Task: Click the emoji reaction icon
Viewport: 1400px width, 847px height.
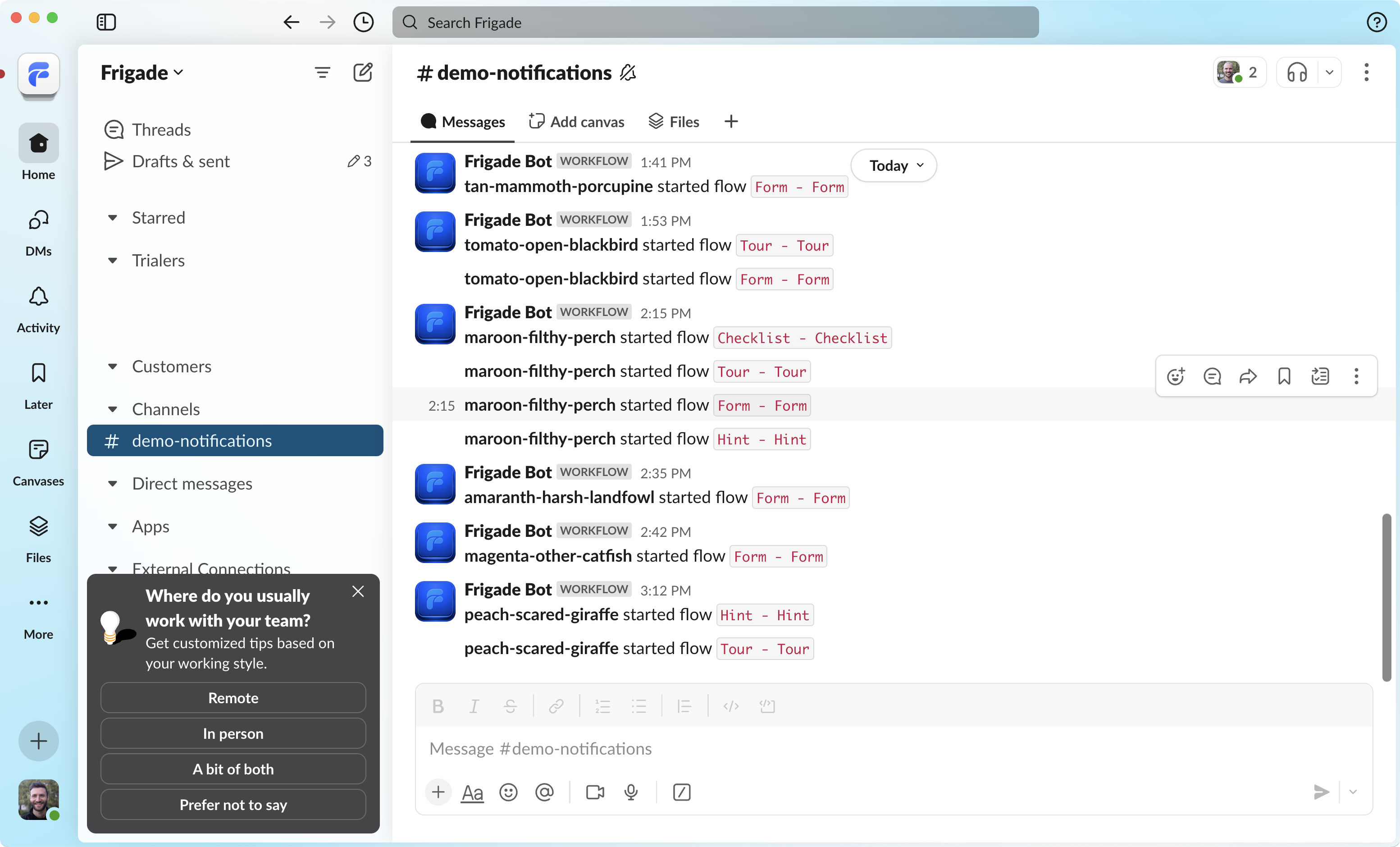Action: click(x=1176, y=377)
